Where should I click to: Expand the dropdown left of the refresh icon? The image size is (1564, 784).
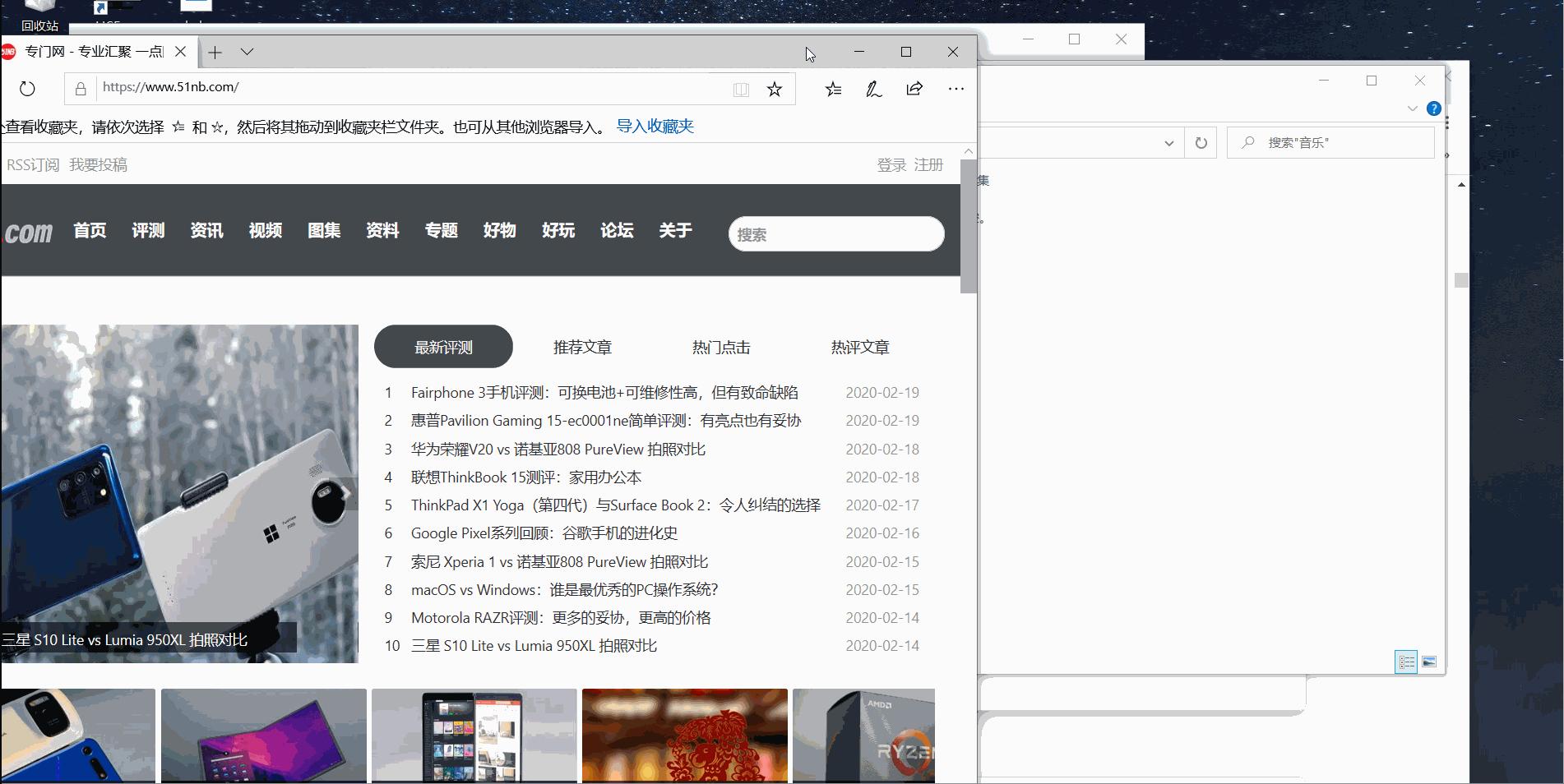click(x=1170, y=142)
